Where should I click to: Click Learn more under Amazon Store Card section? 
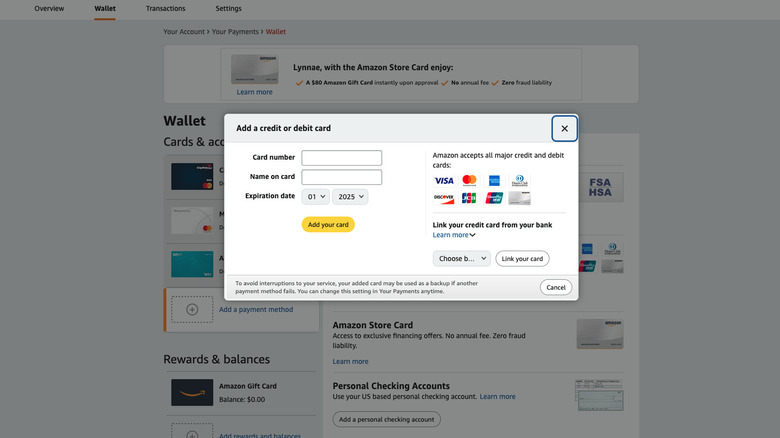pyautogui.click(x=350, y=361)
